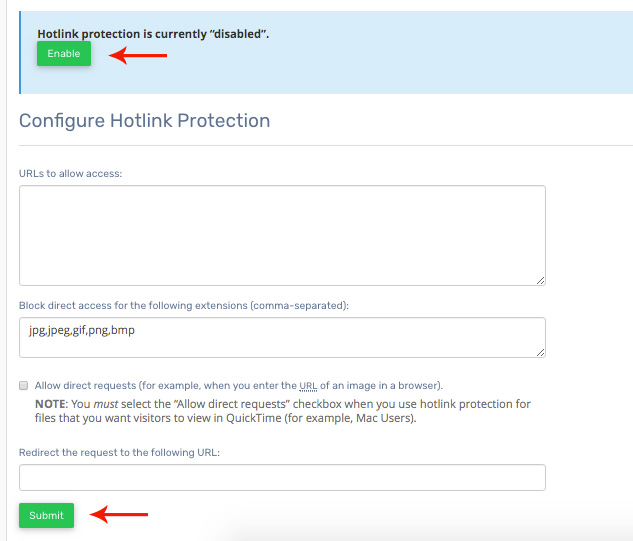This screenshot has width=633, height=541.
Task: Toggle the Allow direct requests checkbox
Action: tap(23, 385)
